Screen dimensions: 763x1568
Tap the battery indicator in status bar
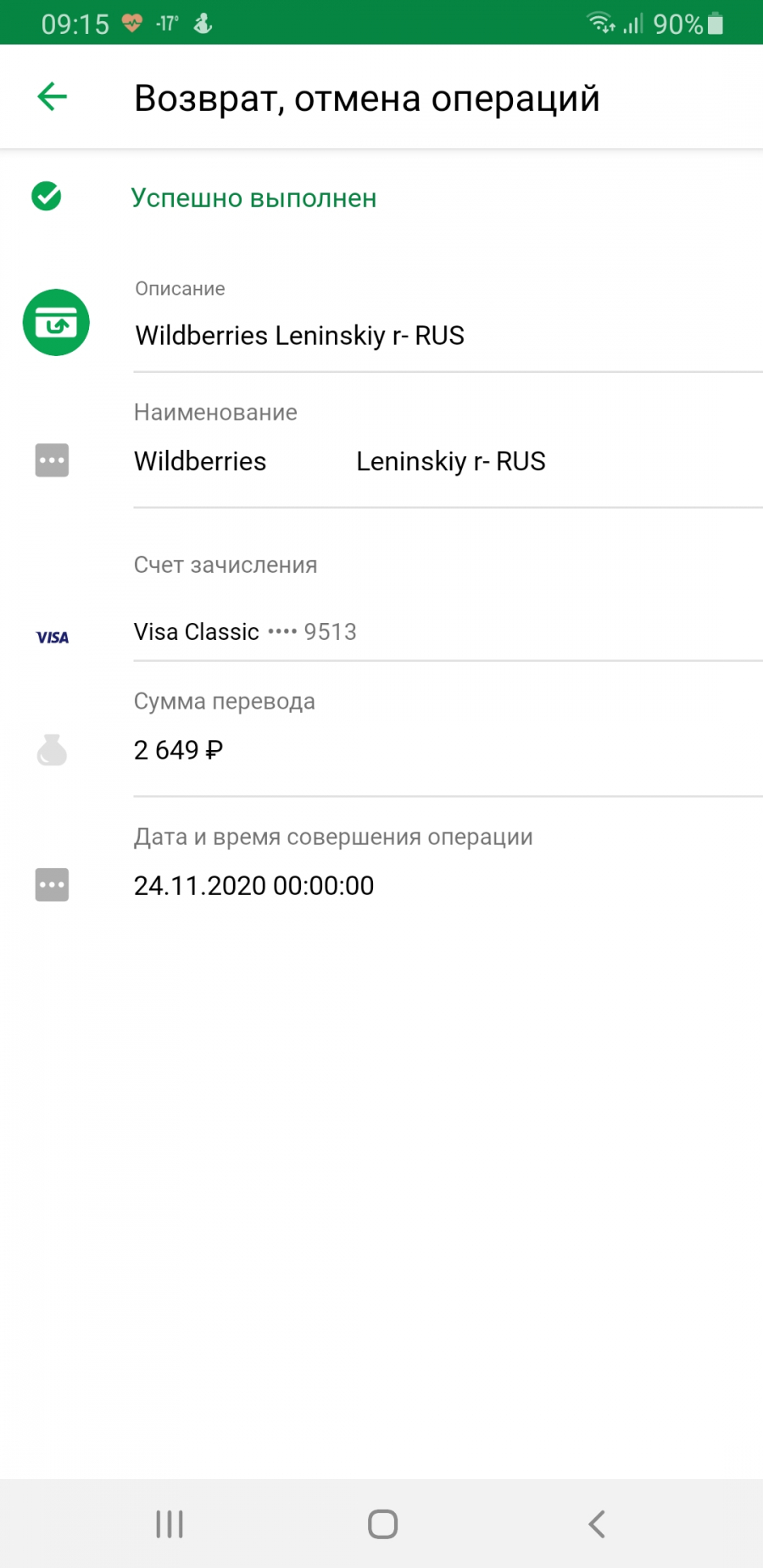[x=716, y=23]
